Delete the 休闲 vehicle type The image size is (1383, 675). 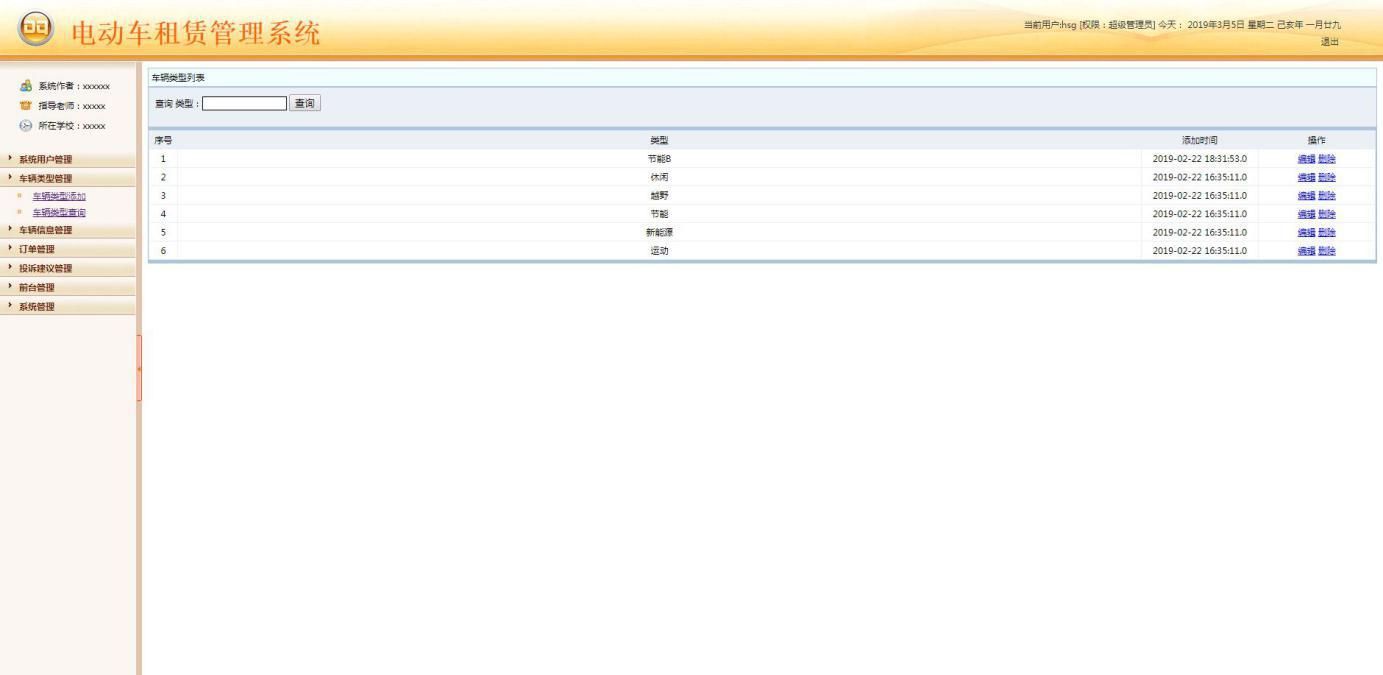pyautogui.click(x=1327, y=177)
